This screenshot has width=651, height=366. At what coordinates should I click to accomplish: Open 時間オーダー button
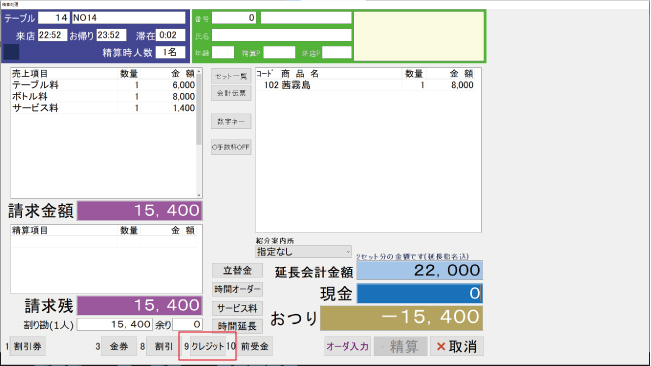tap(237, 289)
